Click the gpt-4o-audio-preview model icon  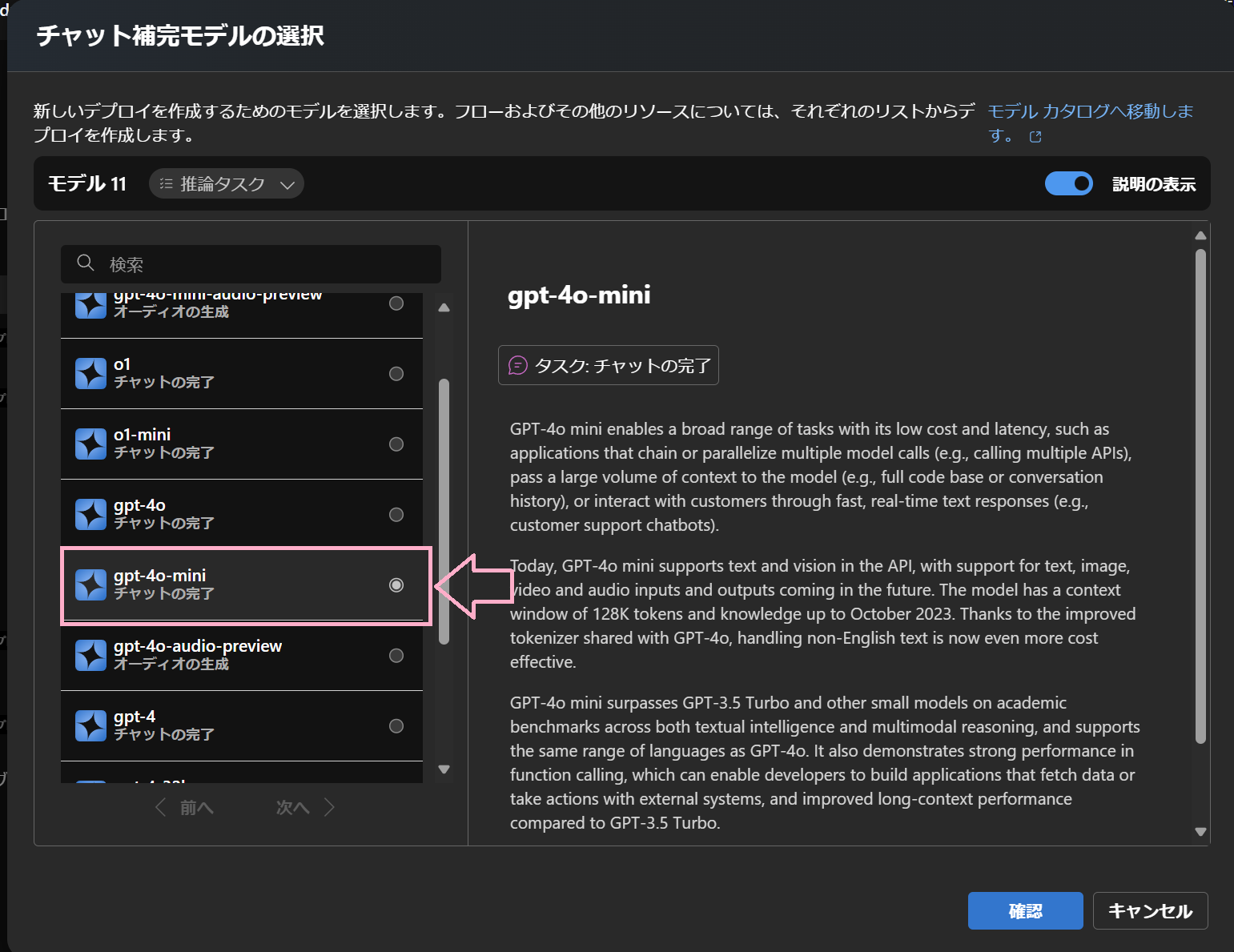pos(90,655)
